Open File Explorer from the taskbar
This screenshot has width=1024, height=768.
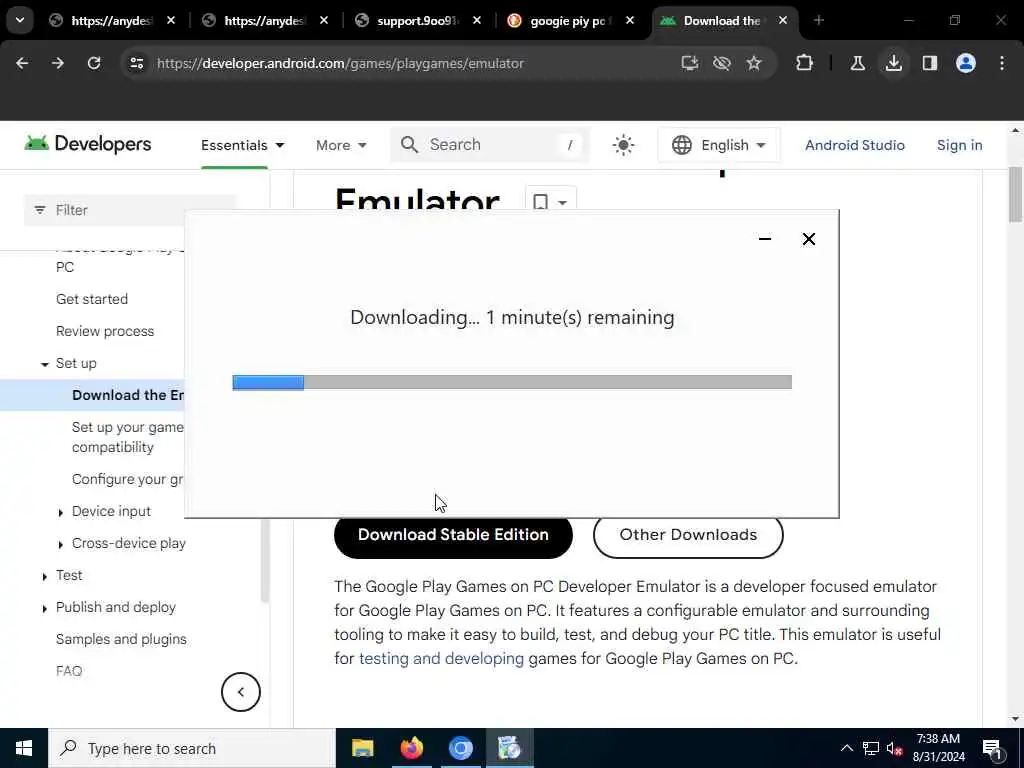(362, 748)
